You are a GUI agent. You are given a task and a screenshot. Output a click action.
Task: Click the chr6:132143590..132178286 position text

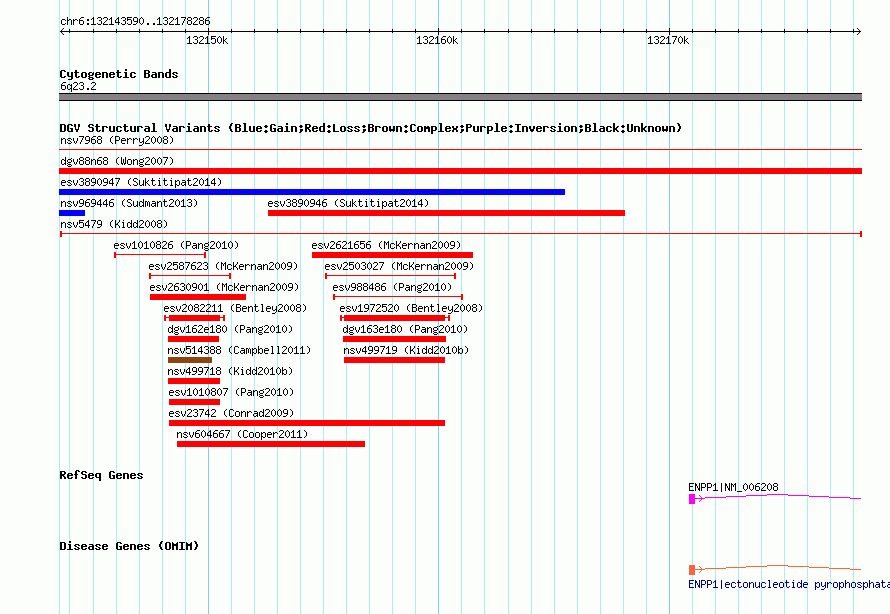pos(135,21)
